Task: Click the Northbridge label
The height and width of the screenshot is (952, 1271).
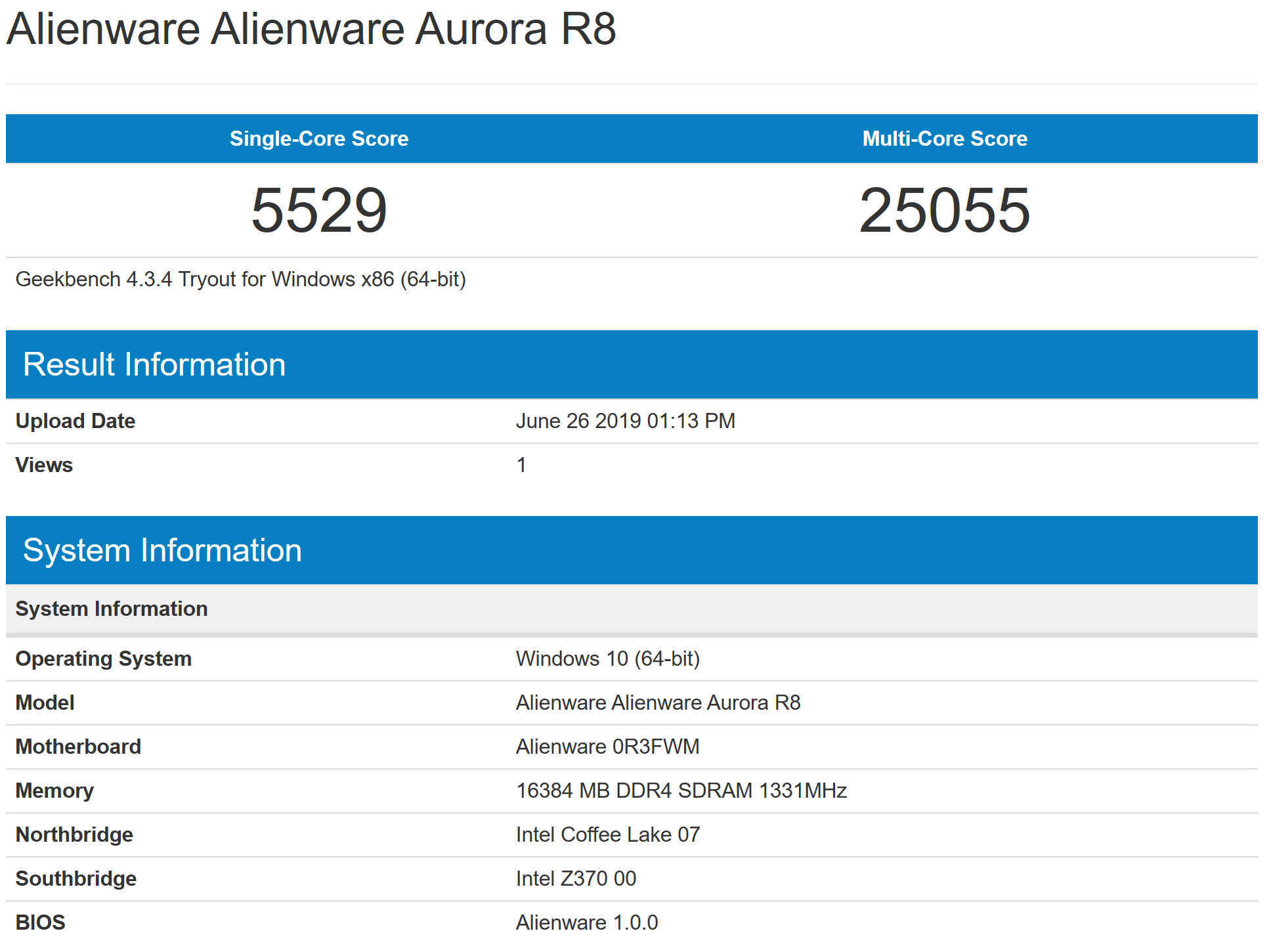Action: click(x=74, y=834)
